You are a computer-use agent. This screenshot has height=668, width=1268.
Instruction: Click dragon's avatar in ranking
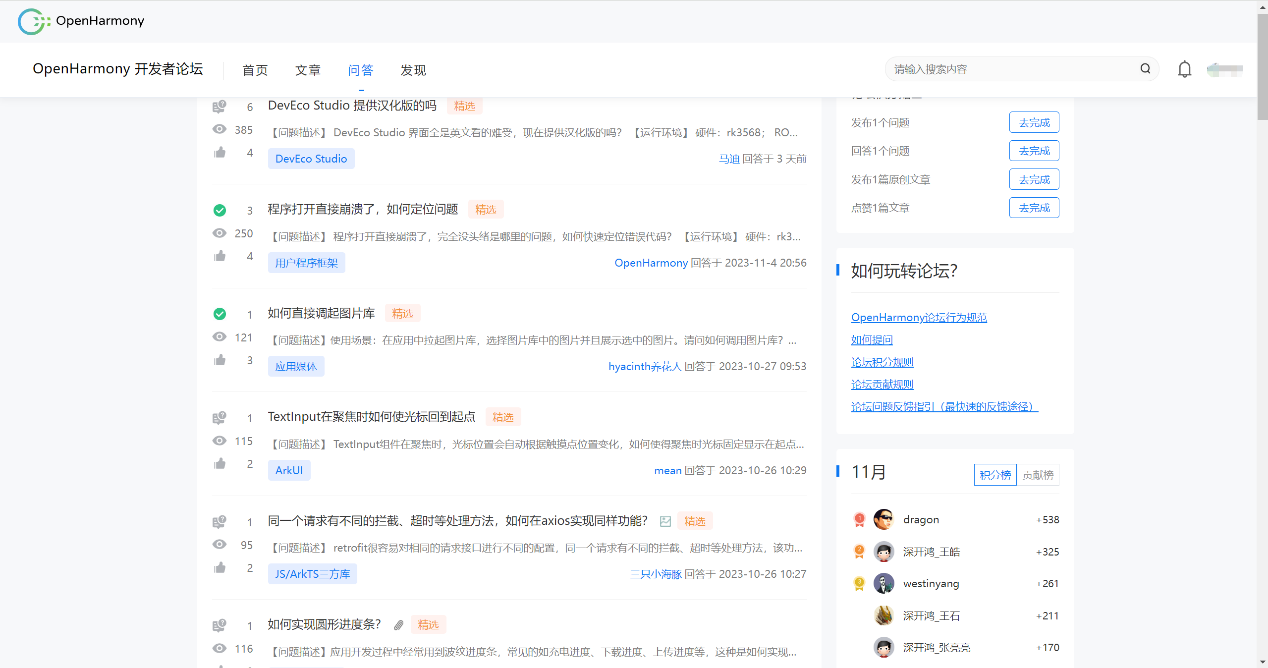tap(883, 519)
